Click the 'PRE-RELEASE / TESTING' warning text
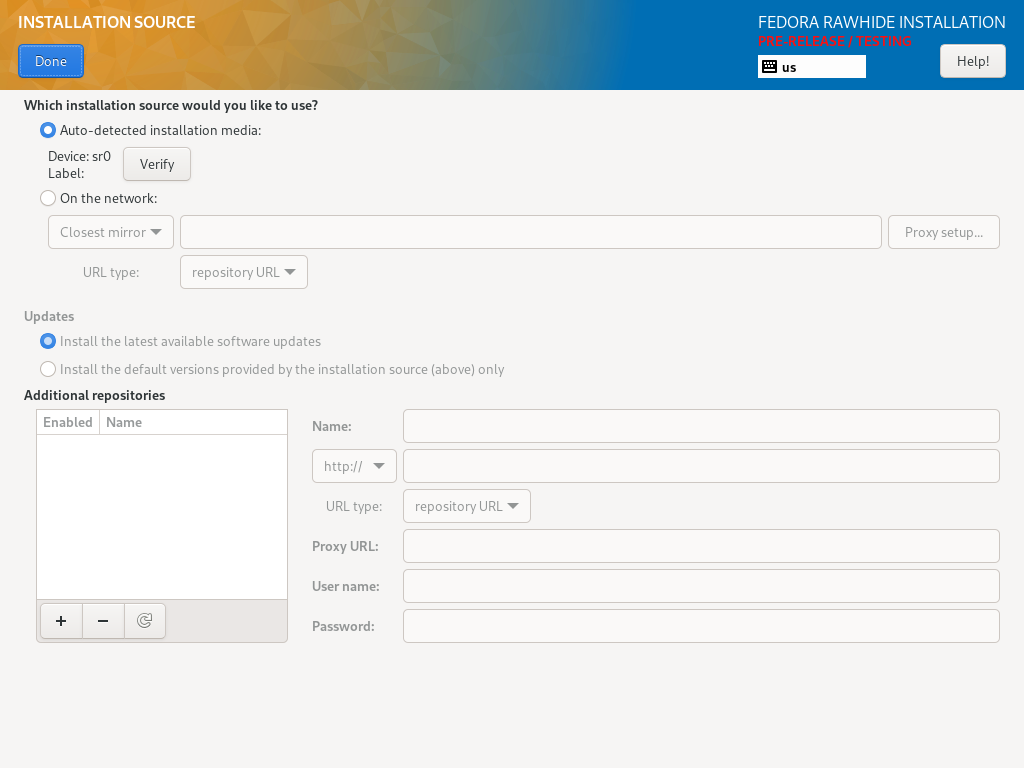The height and width of the screenshot is (768, 1024). coord(835,41)
